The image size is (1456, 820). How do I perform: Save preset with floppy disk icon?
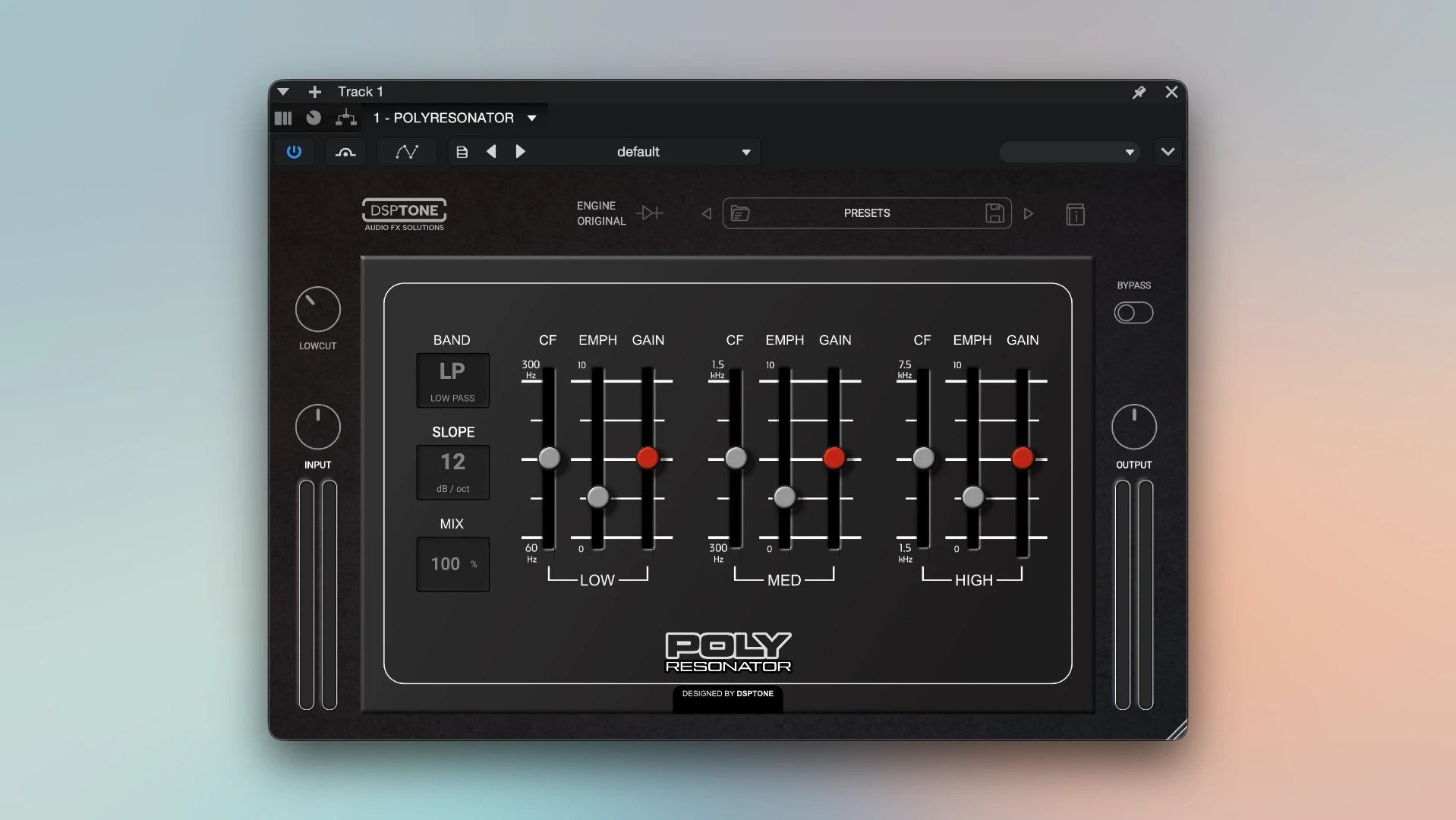[x=994, y=213]
